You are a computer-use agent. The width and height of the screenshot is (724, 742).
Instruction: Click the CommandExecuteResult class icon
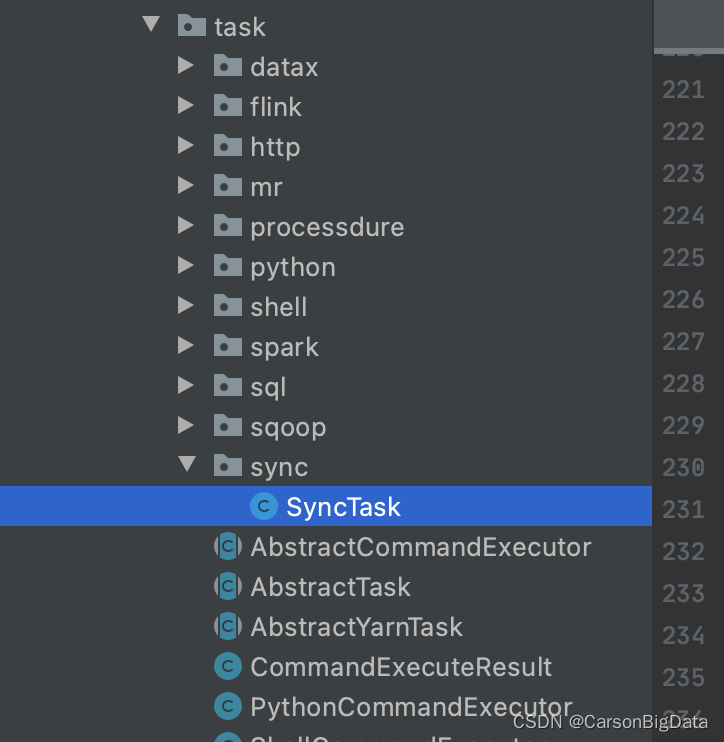point(228,666)
